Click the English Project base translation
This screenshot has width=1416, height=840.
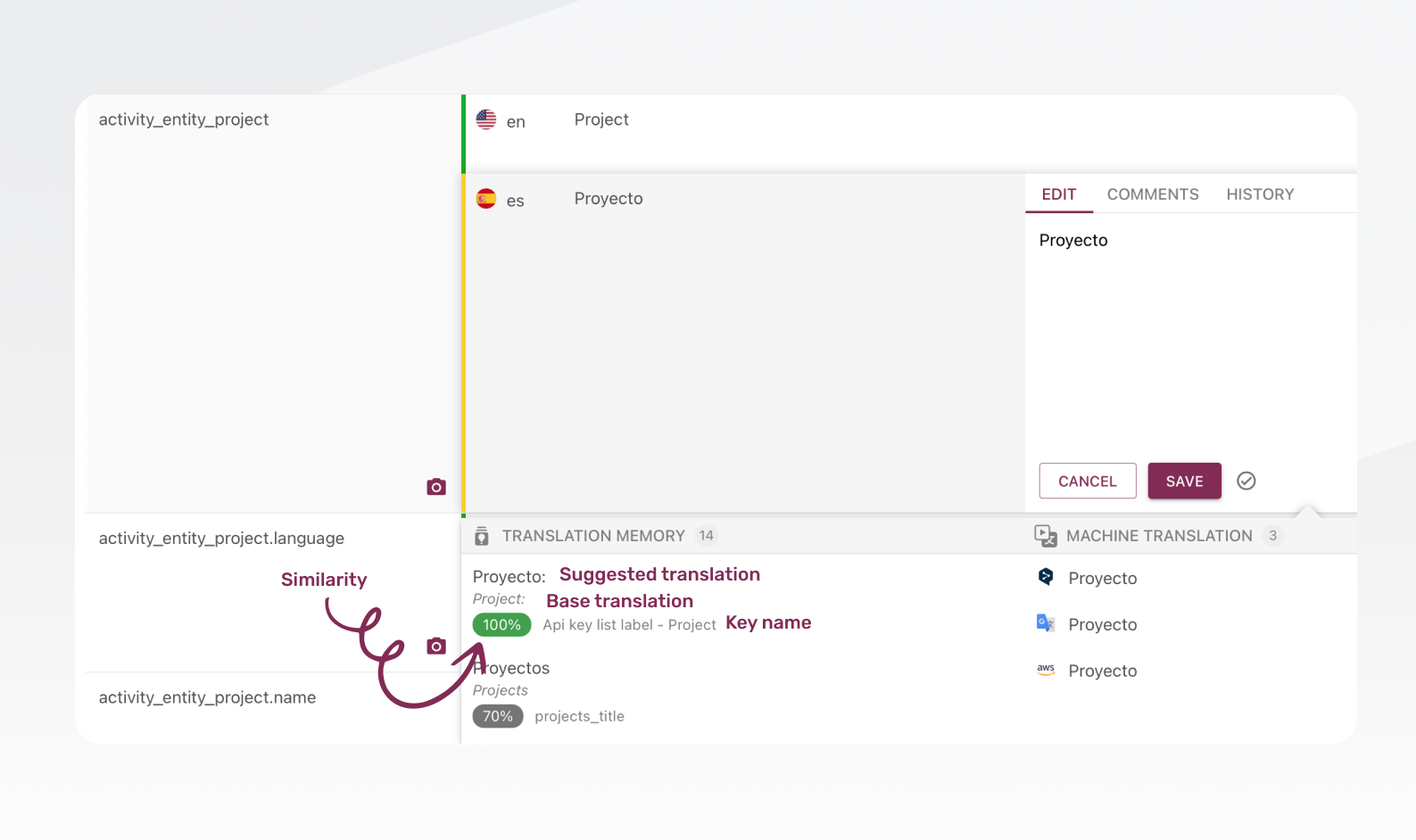coord(601,119)
